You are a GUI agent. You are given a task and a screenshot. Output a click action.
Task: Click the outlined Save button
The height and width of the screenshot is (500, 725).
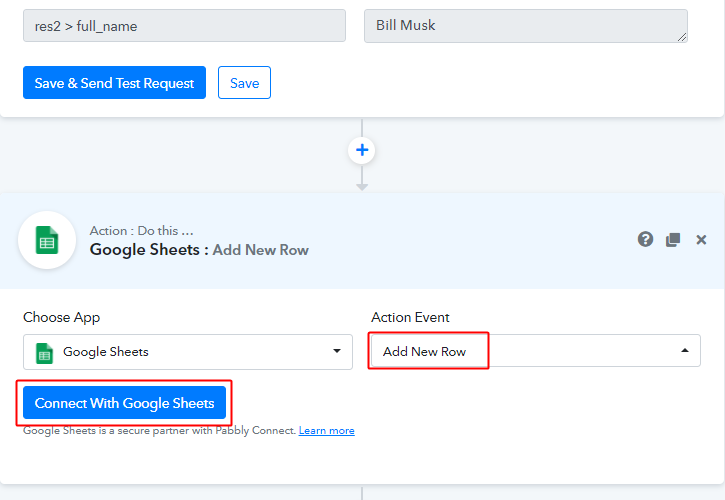coord(244,83)
